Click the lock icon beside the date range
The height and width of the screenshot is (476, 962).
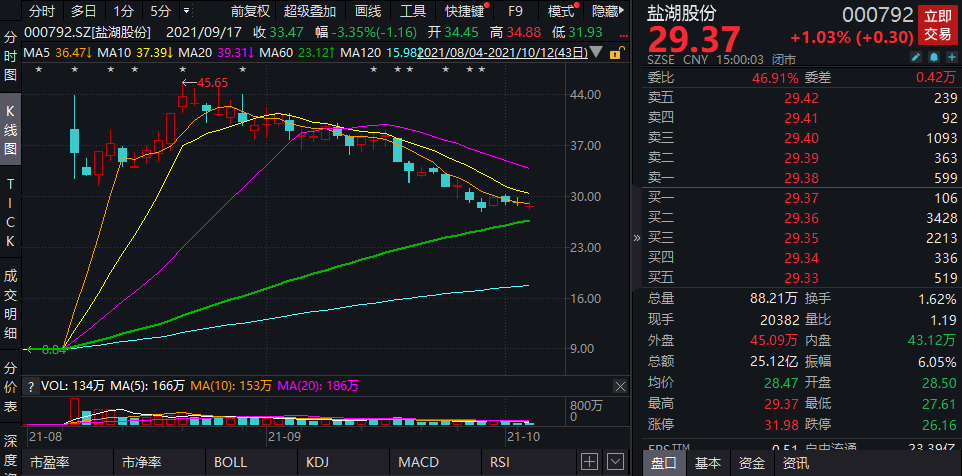(613, 52)
